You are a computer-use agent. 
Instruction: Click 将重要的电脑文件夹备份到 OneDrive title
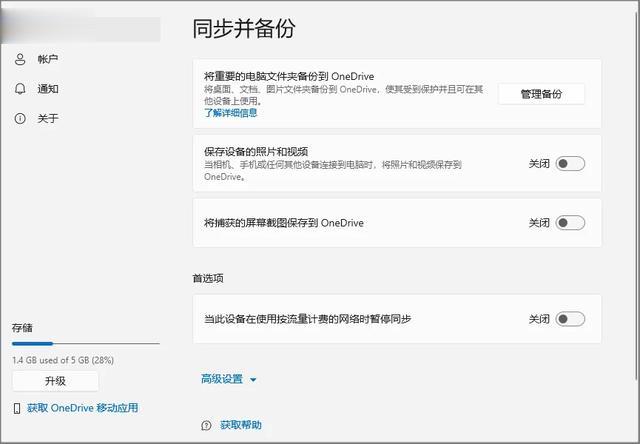tap(289, 76)
